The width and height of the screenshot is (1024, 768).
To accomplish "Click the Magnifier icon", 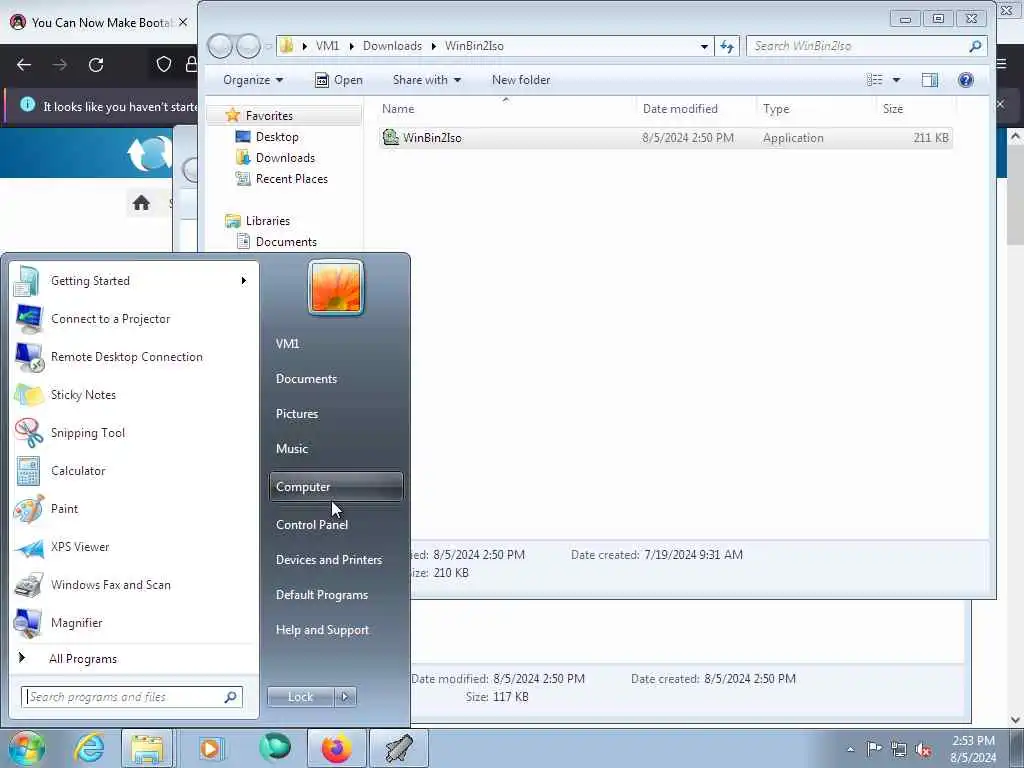I will (28, 623).
